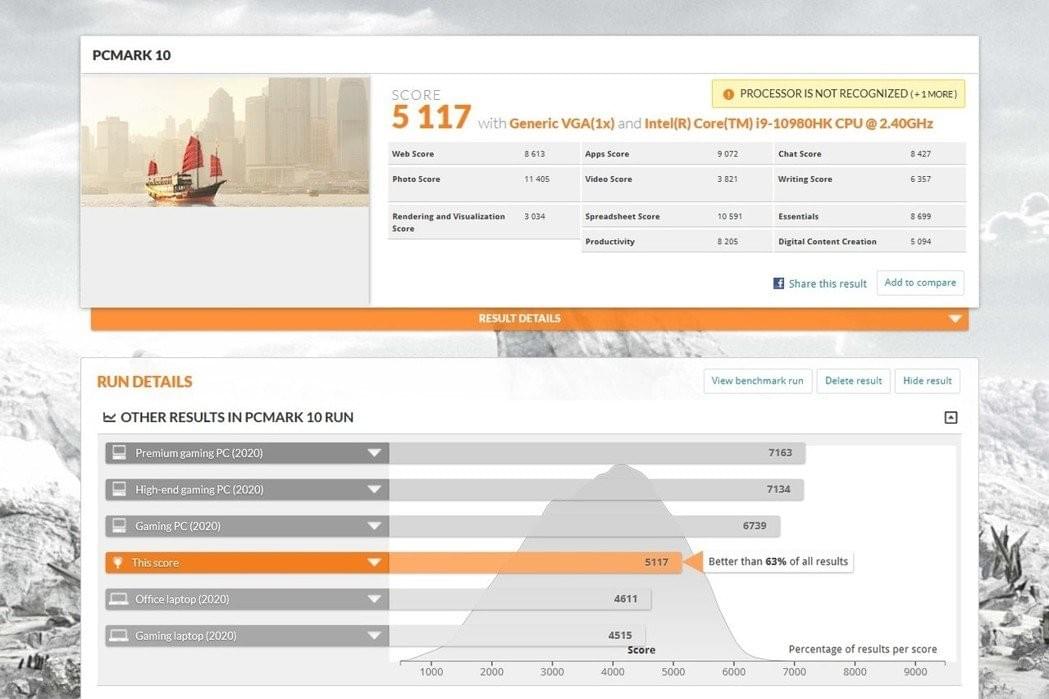The width and height of the screenshot is (1049, 699).
Task: Click the monitor icon for Gaming PC (2020)
Action: [119, 526]
